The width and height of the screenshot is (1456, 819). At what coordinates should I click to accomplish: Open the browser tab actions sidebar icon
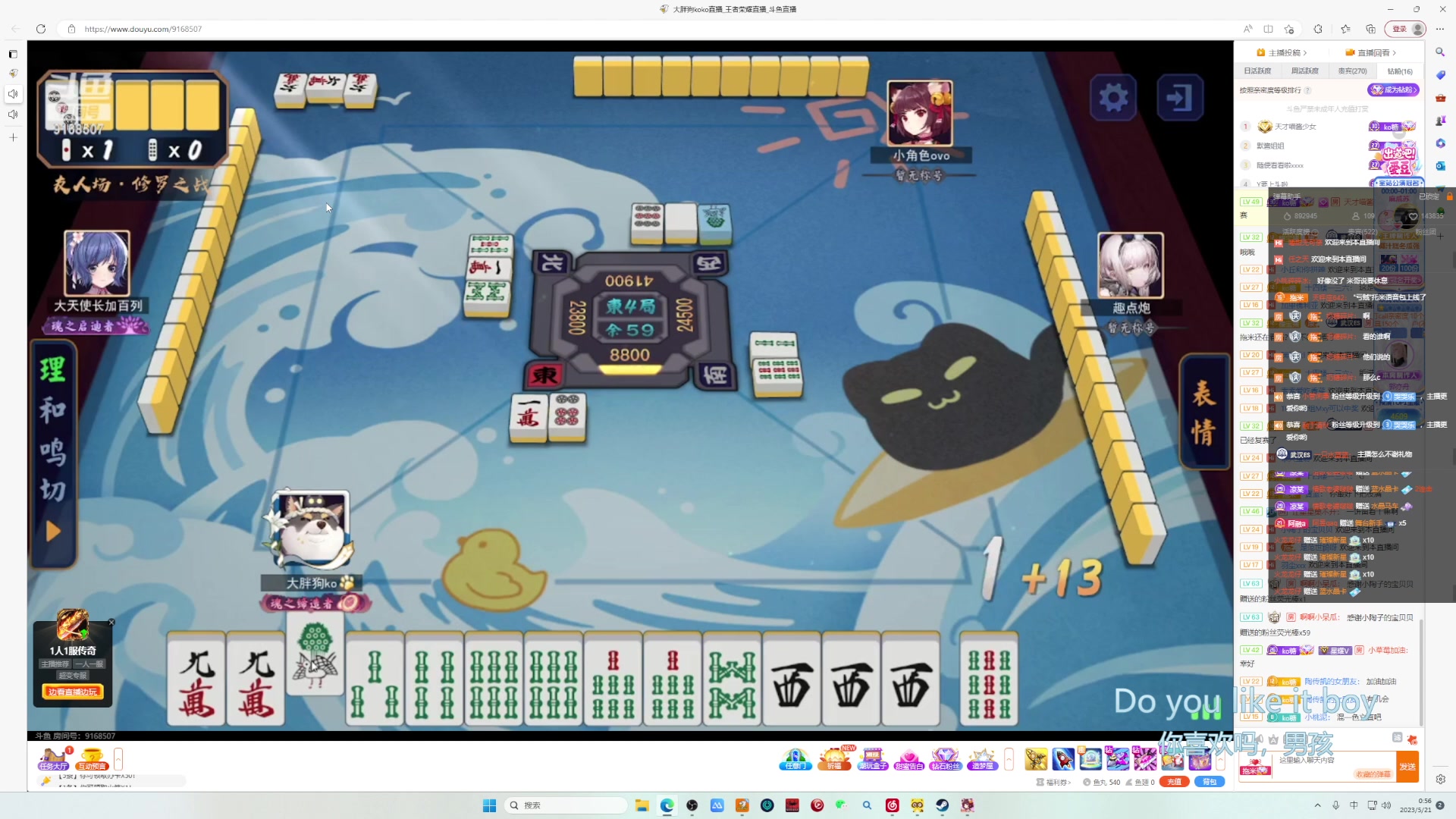(x=13, y=54)
